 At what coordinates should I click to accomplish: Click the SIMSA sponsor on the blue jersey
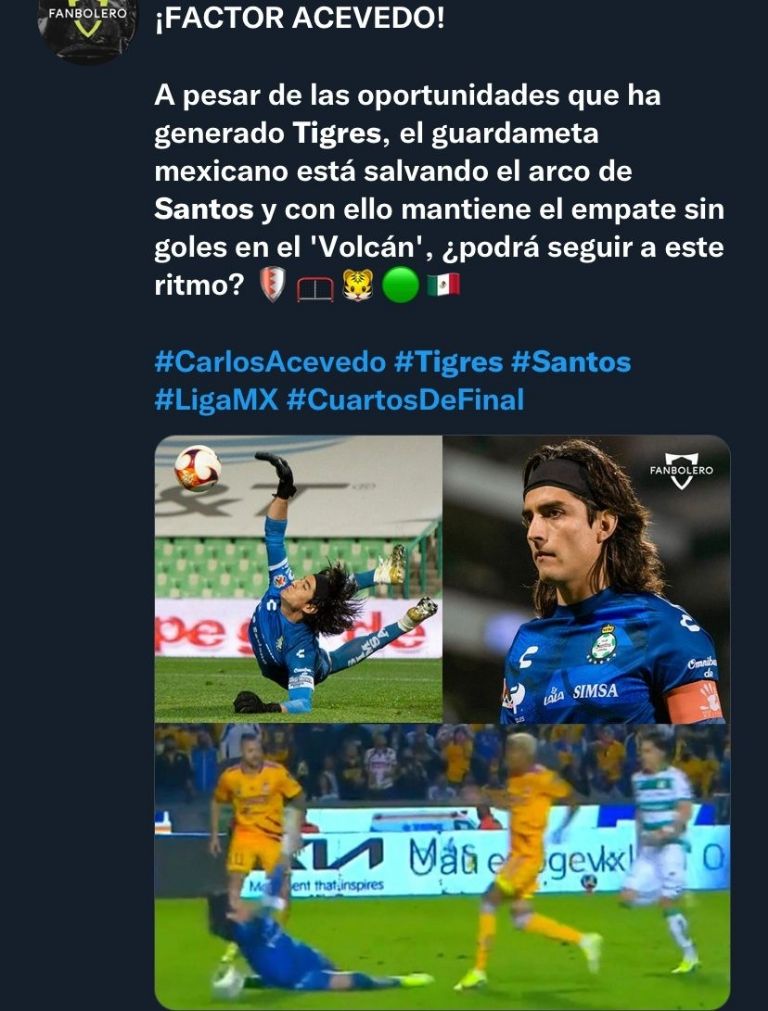pos(595,691)
